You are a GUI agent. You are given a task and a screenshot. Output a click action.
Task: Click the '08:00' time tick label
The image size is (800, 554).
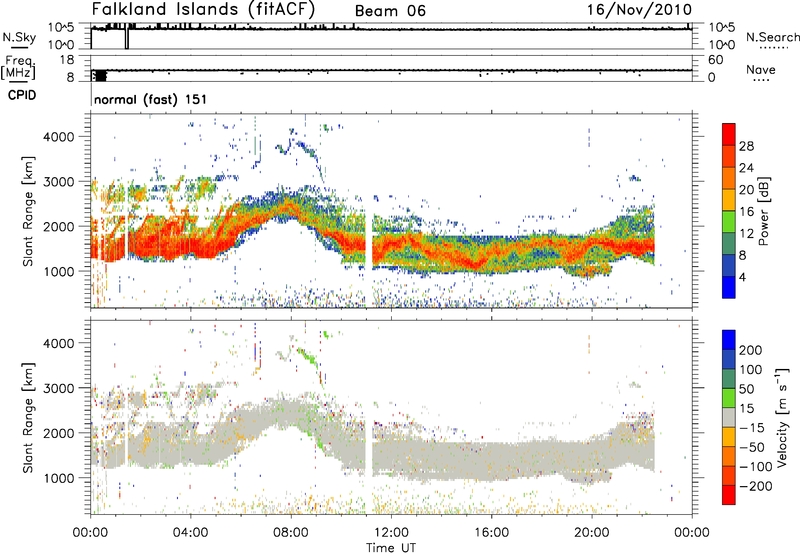click(x=290, y=532)
